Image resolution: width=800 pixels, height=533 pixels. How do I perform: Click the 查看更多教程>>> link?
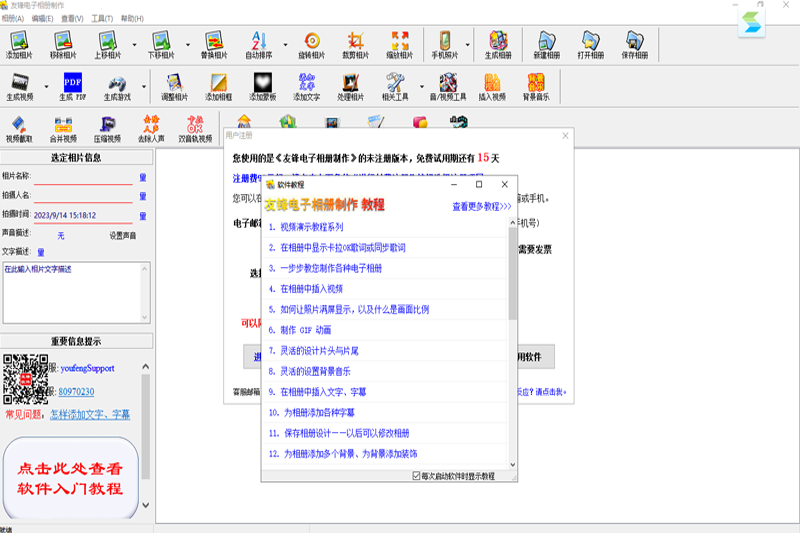(482, 207)
